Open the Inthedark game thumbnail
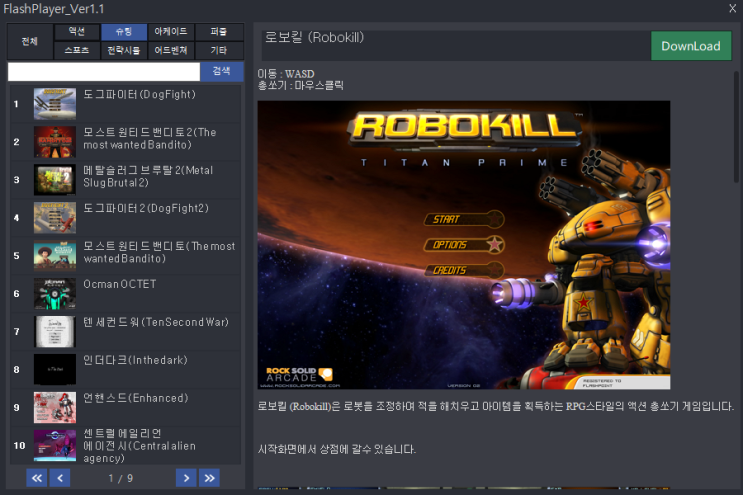Viewport: 743px width, 495px height. point(54,369)
